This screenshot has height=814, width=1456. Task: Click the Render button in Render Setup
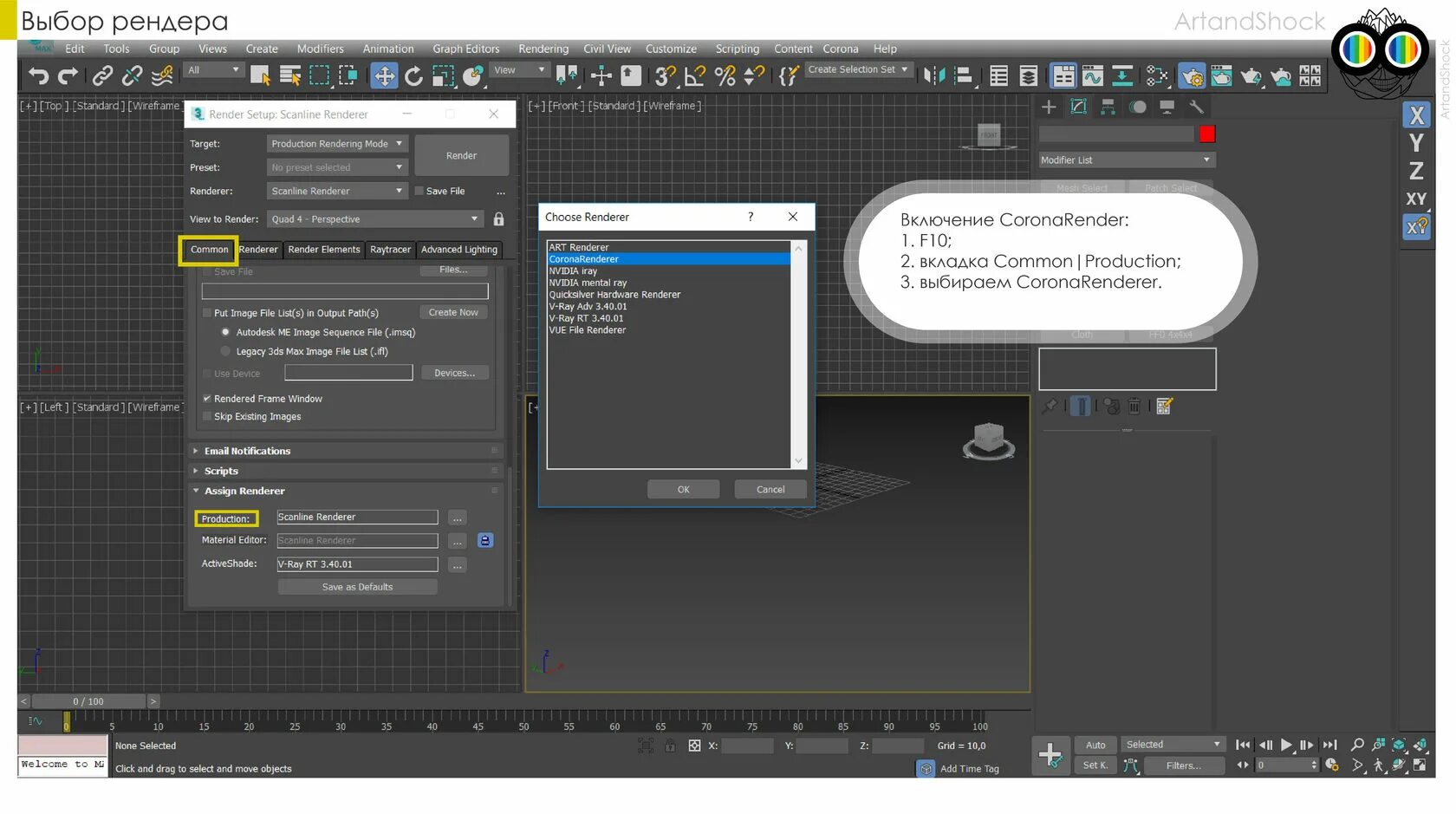[x=462, y=156]
